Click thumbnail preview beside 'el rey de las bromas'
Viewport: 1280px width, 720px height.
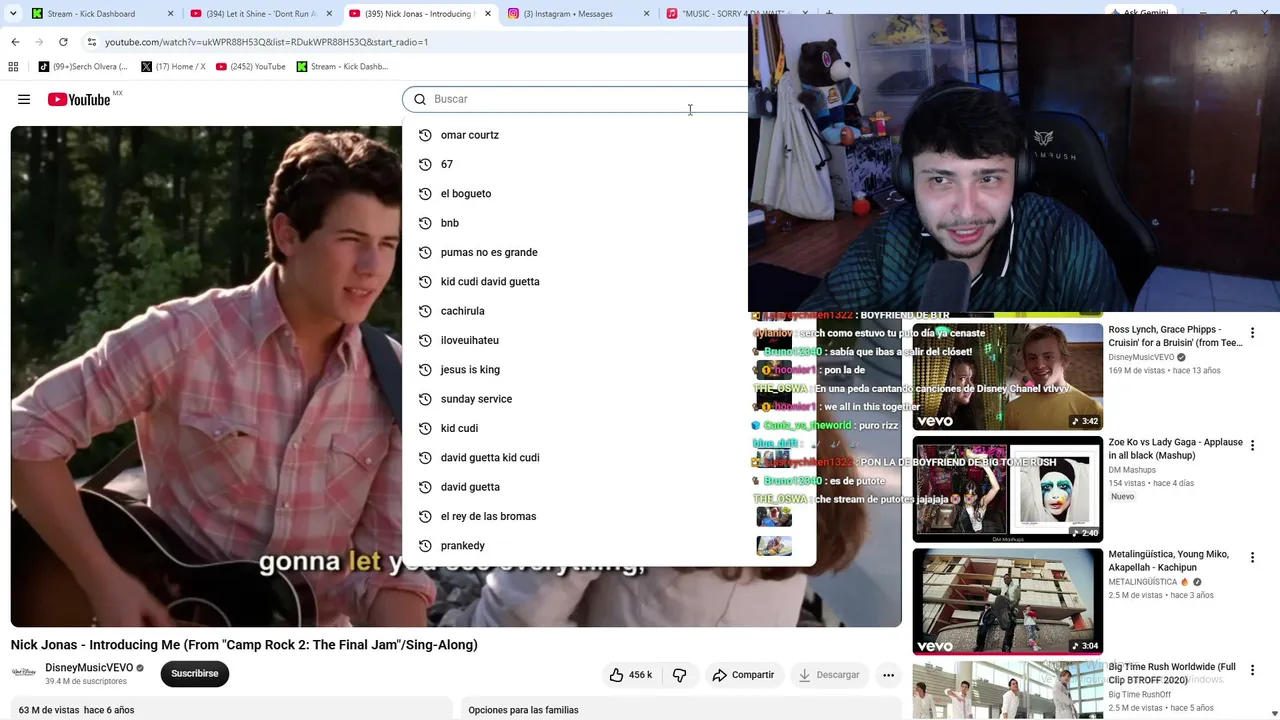click(x=774, y=516)
